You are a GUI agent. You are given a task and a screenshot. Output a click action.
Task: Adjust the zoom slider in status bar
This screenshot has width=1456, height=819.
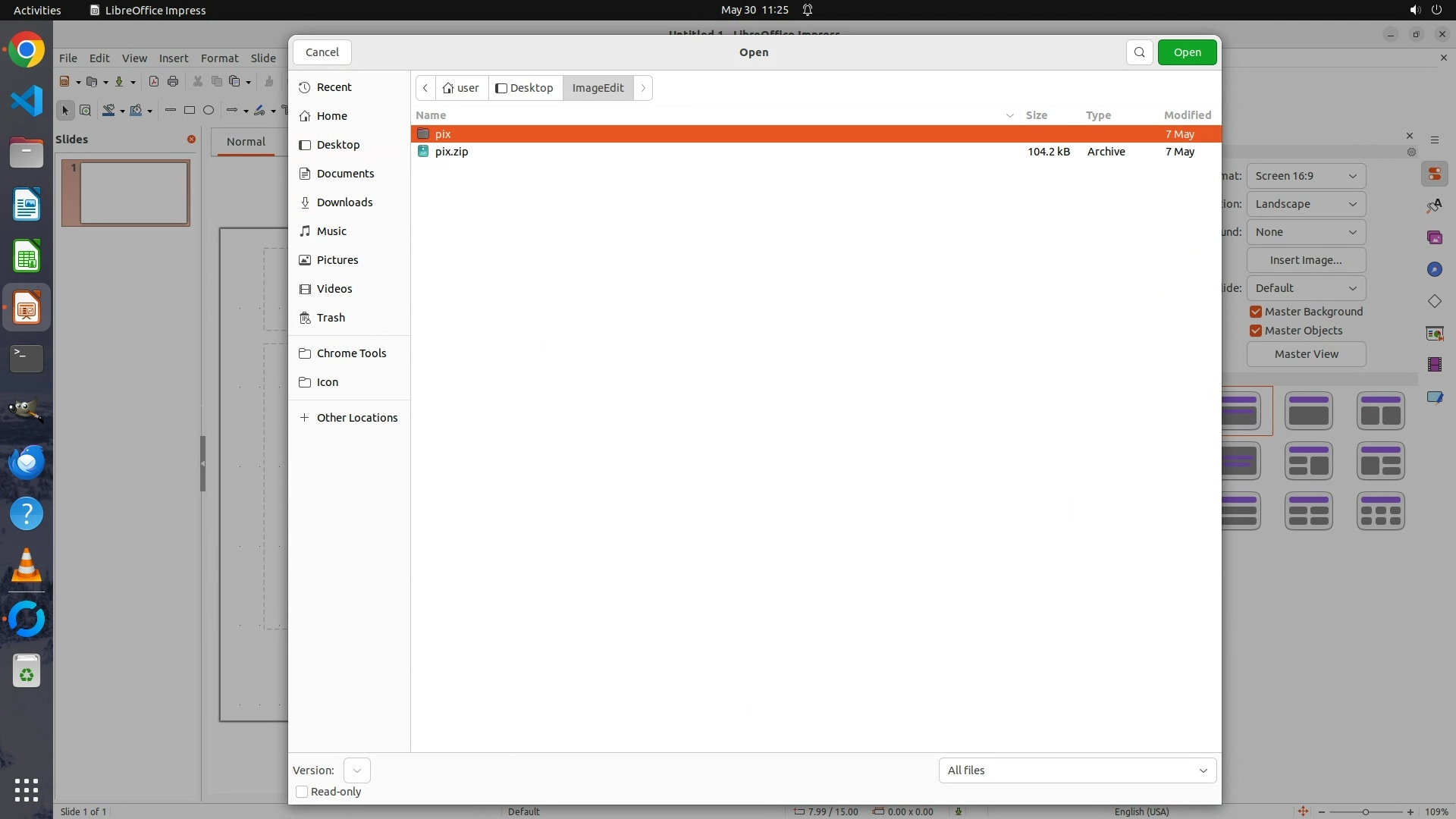tap(1365, 811)
